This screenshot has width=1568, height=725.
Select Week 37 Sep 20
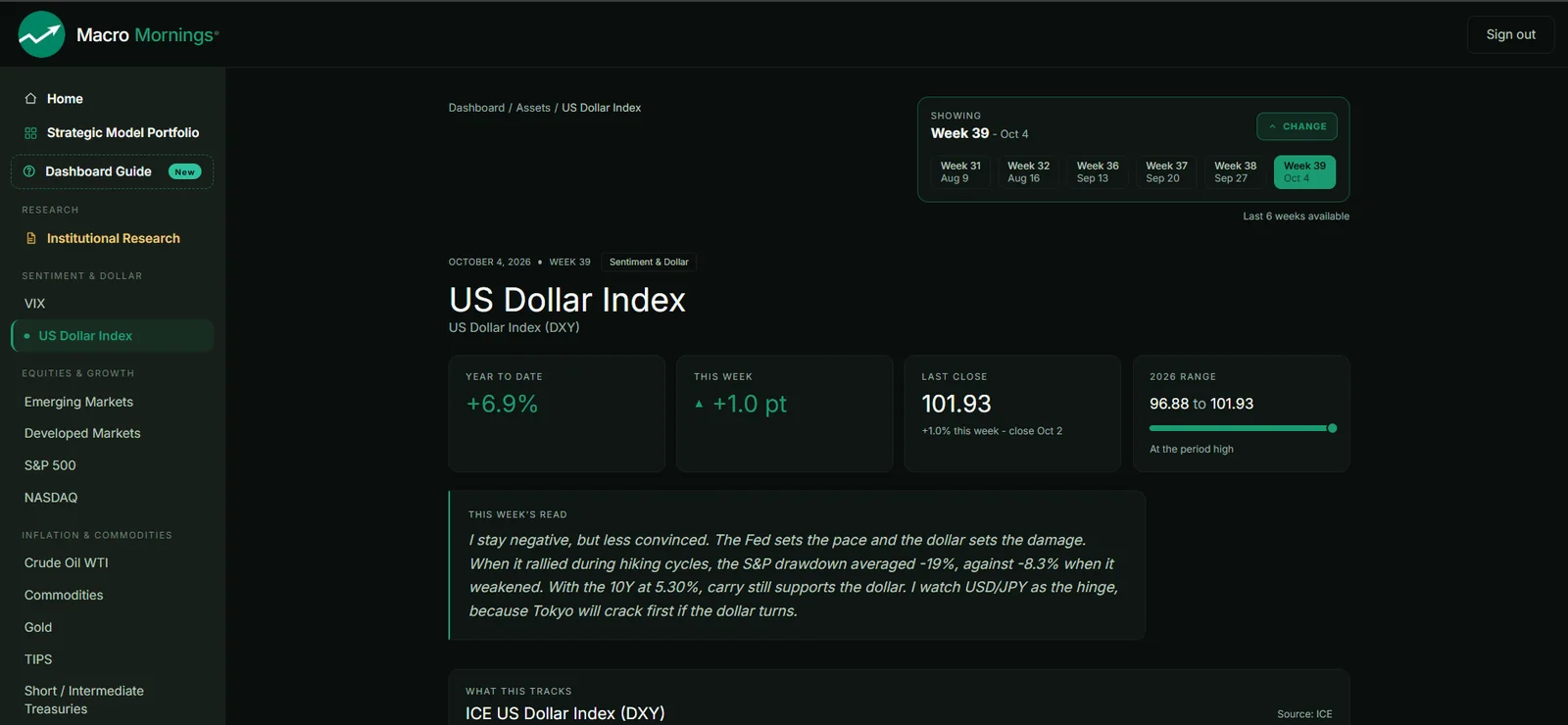(1166, 172)
